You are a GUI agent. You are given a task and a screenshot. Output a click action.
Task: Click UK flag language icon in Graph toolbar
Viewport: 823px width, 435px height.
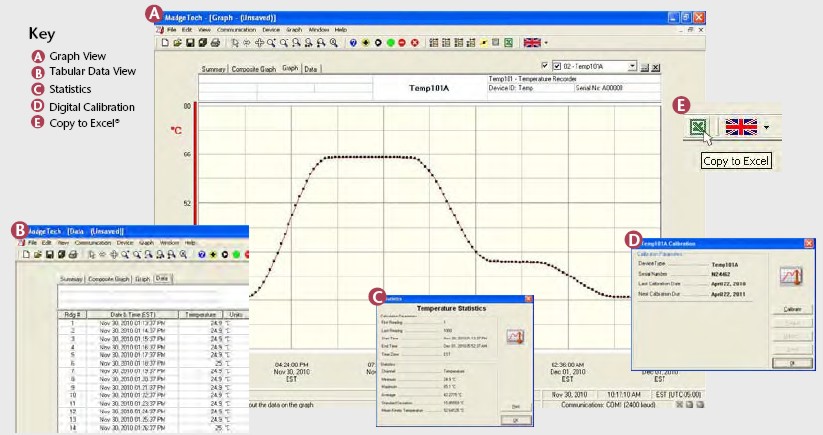pos(532,43)
